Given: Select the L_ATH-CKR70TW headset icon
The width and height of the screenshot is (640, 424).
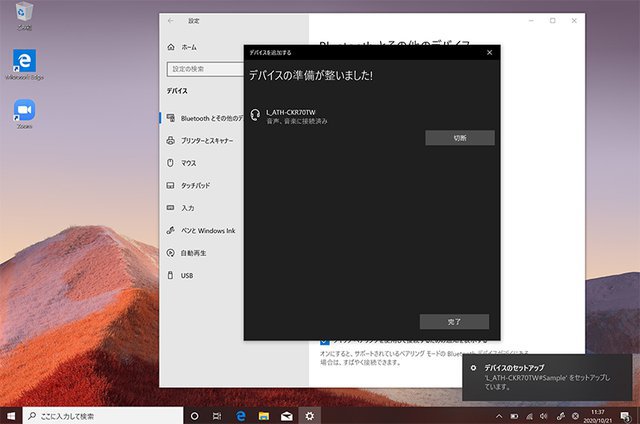Looking at the screenshot, I should click(256, 115).
